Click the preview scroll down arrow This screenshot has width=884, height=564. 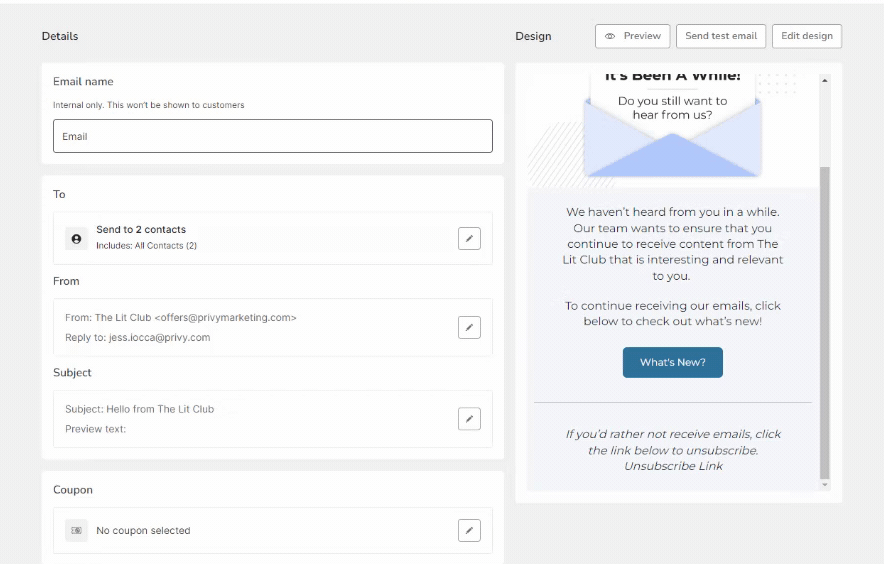(x=825, y=484)
